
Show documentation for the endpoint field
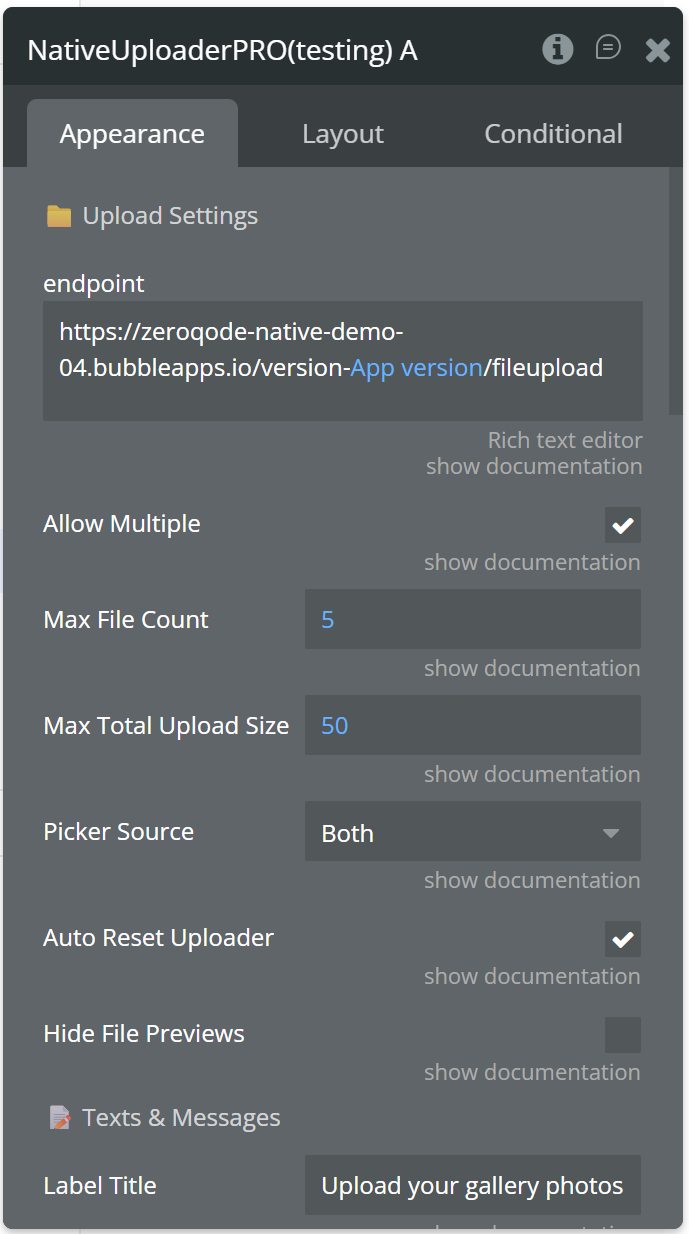[533, 466]
